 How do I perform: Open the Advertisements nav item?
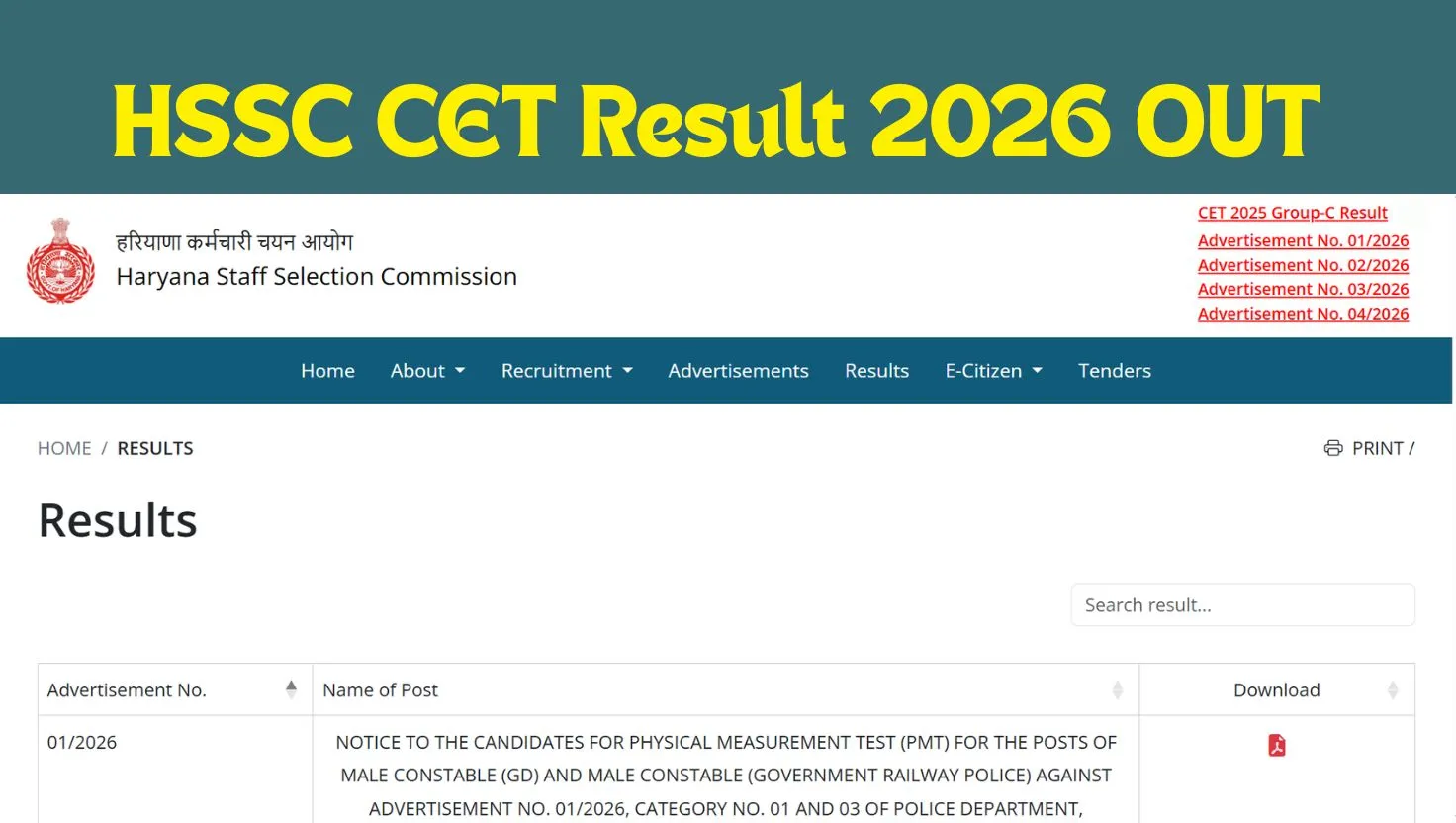(738, 371)
